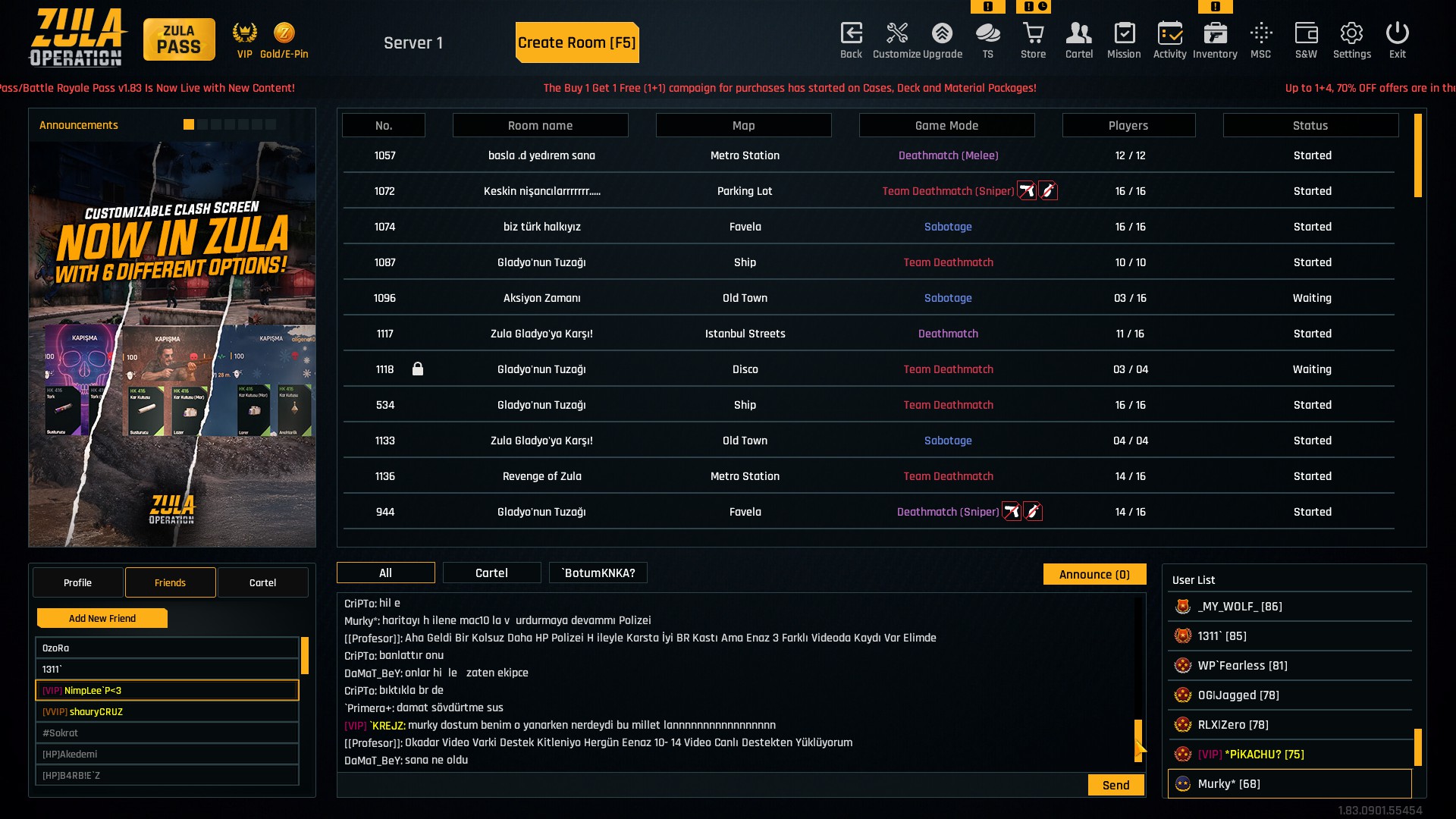Sort rooms by Map column header
This screenshot has height=819, width=1456.
tap(743, 125)
